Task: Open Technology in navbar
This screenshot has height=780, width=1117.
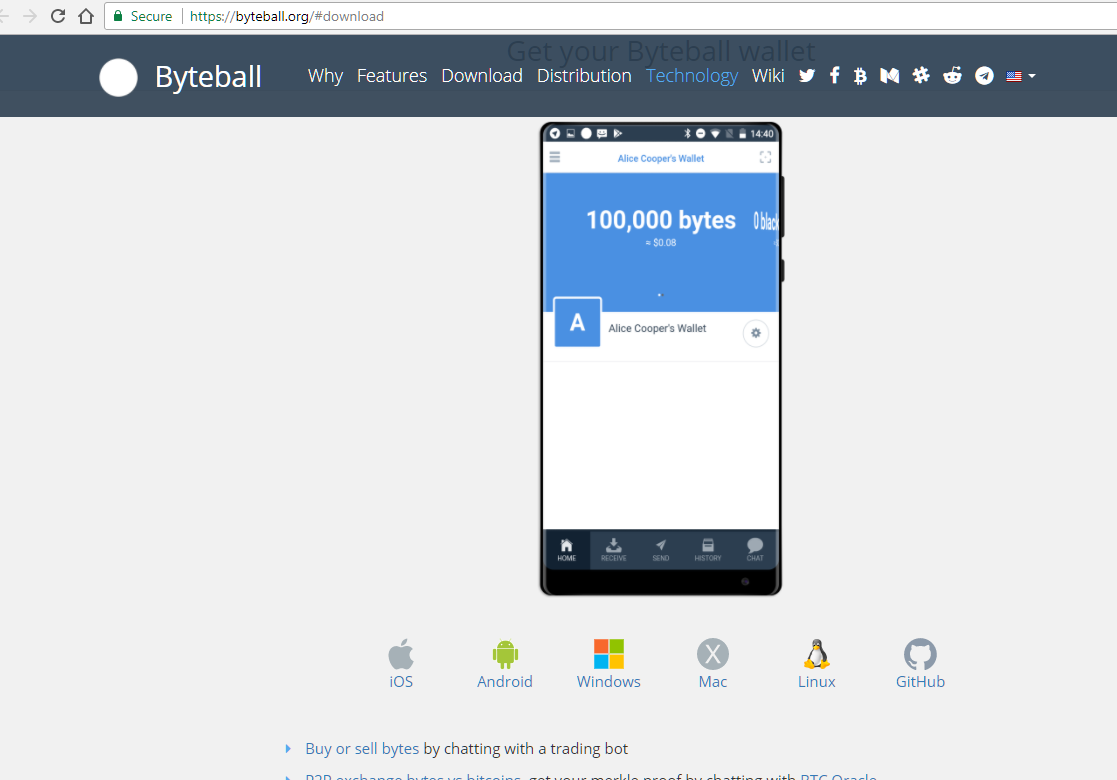Action: click(x=692, y=76)
